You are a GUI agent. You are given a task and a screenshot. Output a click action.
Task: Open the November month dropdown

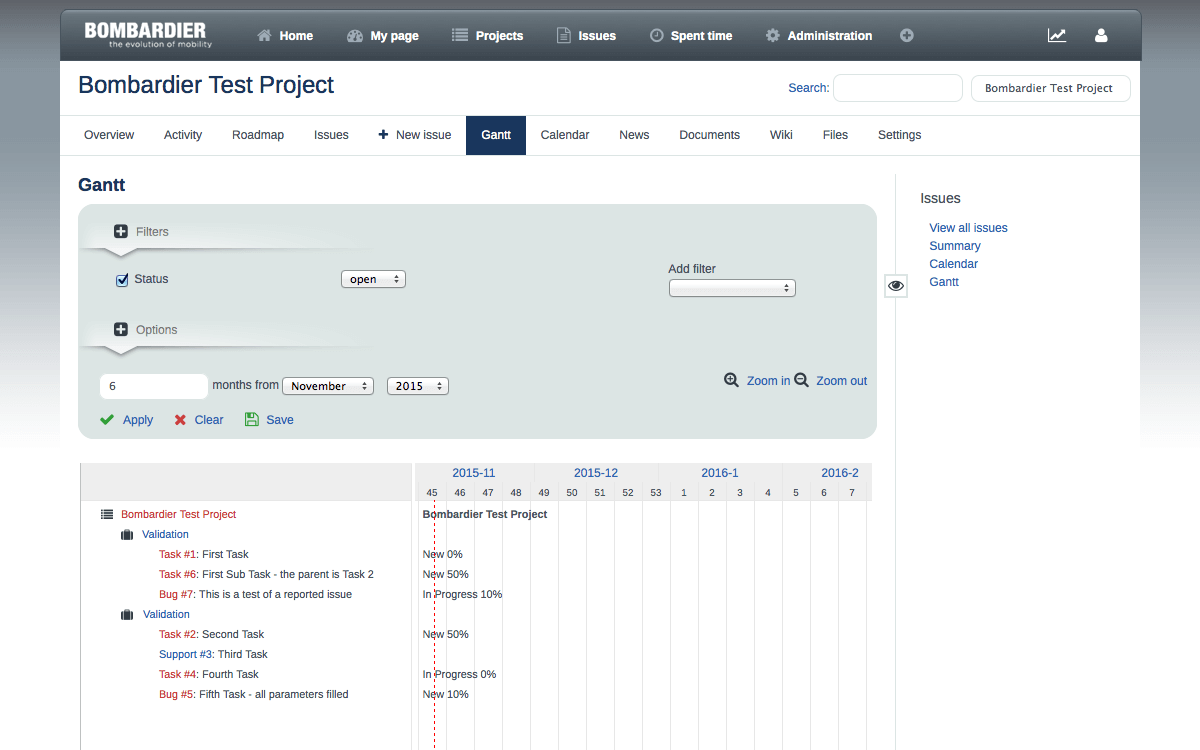point(328,386)
